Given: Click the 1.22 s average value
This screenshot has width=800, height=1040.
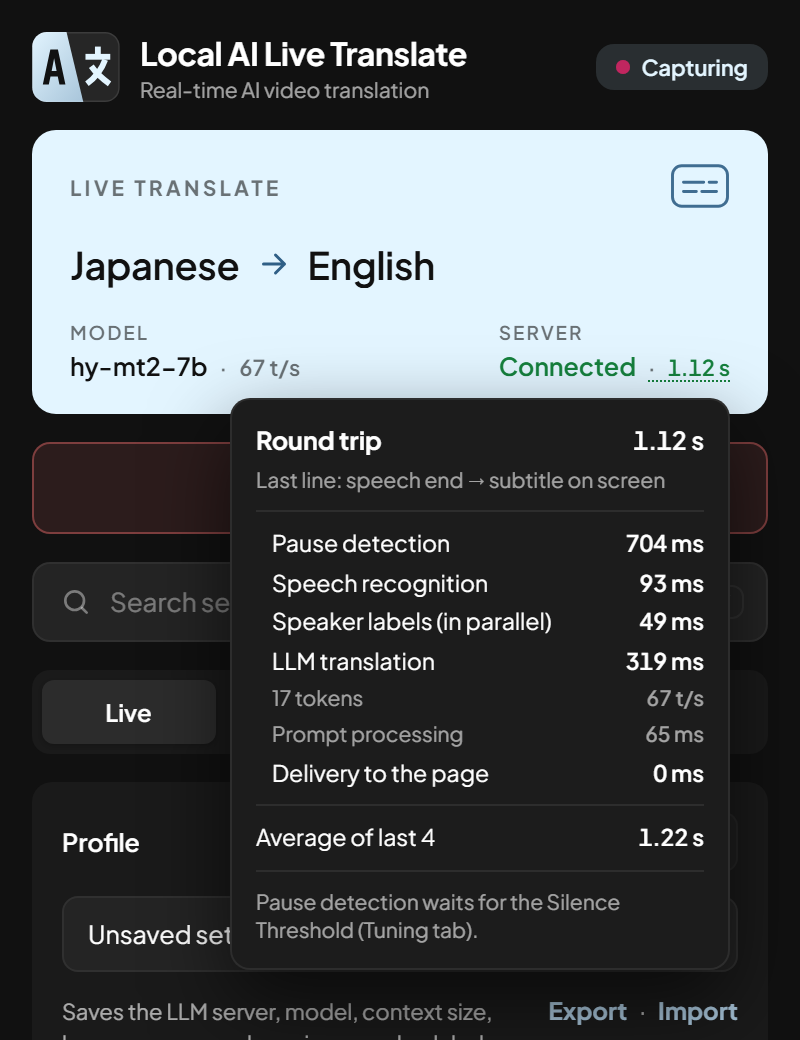Looking at the screenshot, I should 671,838.
